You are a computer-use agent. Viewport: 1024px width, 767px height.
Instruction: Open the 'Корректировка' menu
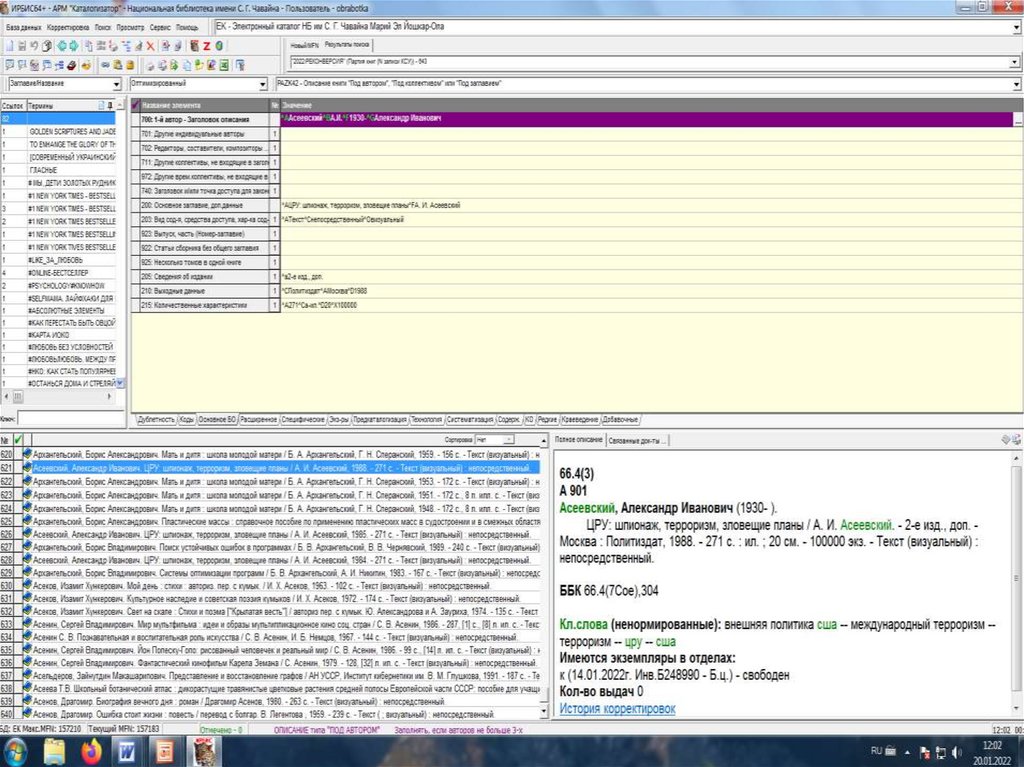[68, 27]
